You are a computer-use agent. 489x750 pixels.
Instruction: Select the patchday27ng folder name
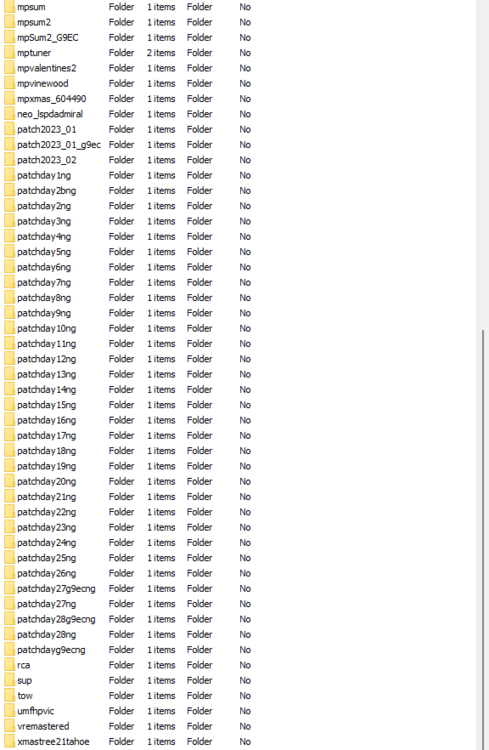coord(46,604)
